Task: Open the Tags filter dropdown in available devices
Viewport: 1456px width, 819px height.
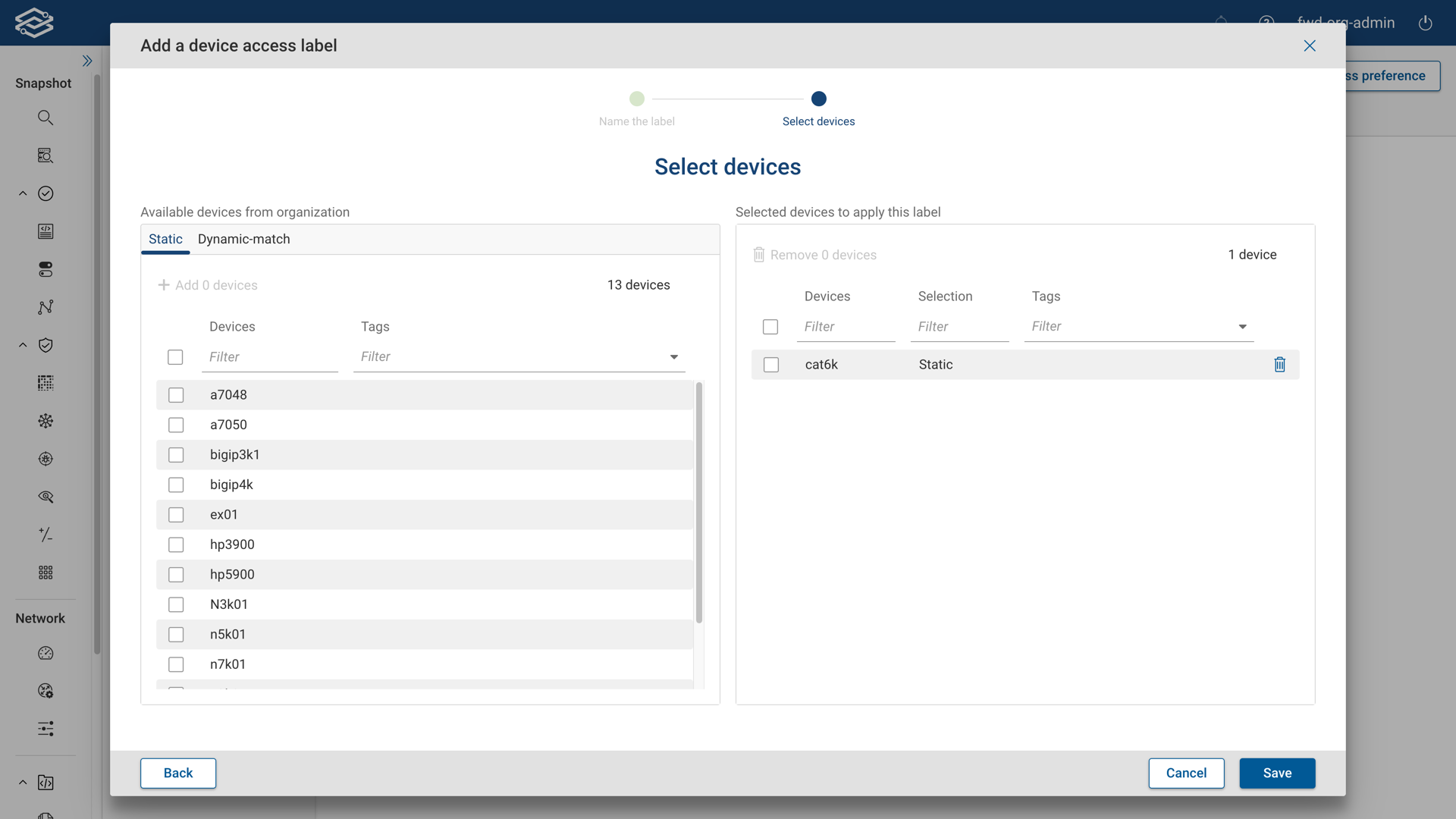Action: click(x=673, y=356)
